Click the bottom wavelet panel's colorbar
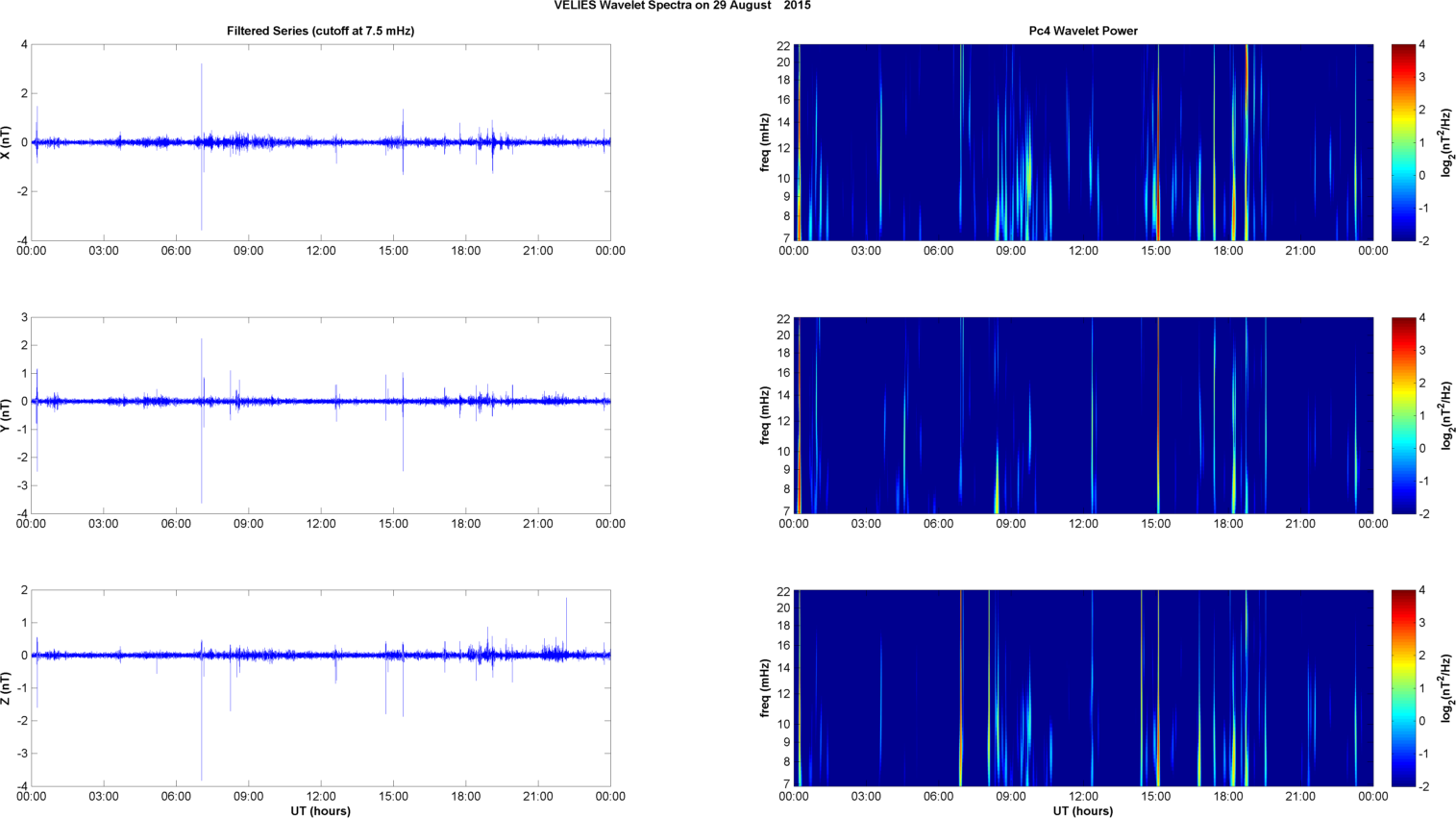 (x=1403, y=688)
